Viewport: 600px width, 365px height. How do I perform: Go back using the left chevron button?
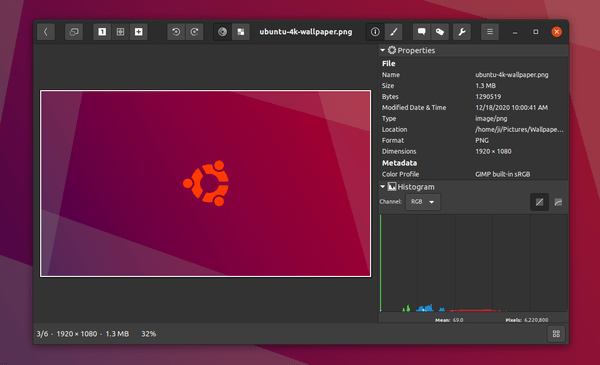[x=46, y=32]
